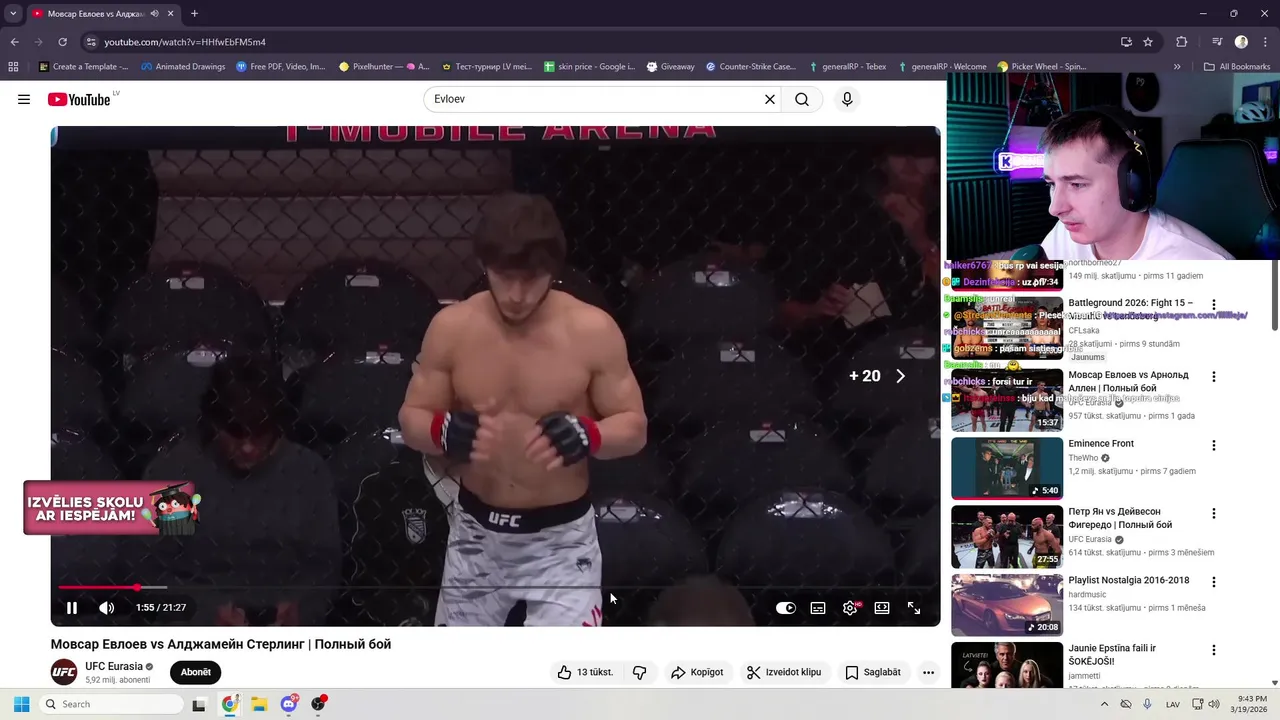The image size is (1280, 720).
Task: Open the UFC Eurasia channel avatar
Action: (64, 672)
